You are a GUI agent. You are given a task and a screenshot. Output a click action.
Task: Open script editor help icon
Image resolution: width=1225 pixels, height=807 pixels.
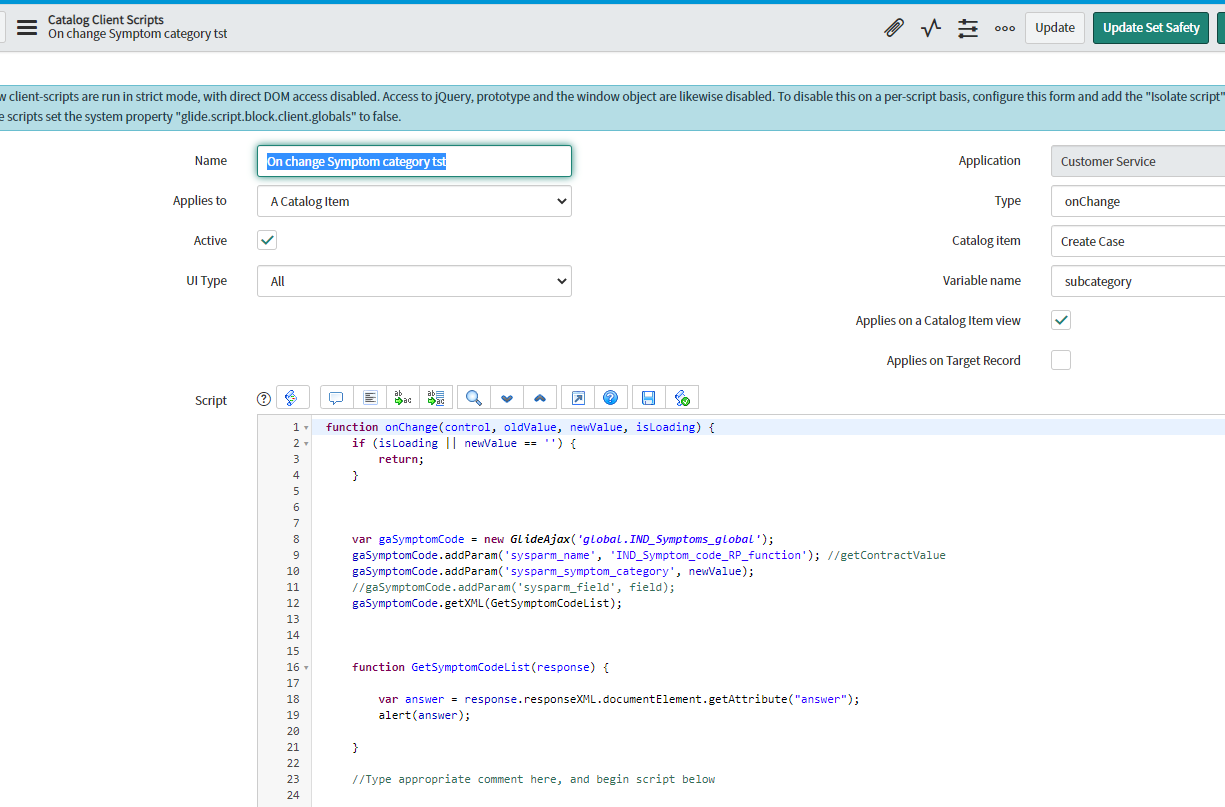click(610, 398)
